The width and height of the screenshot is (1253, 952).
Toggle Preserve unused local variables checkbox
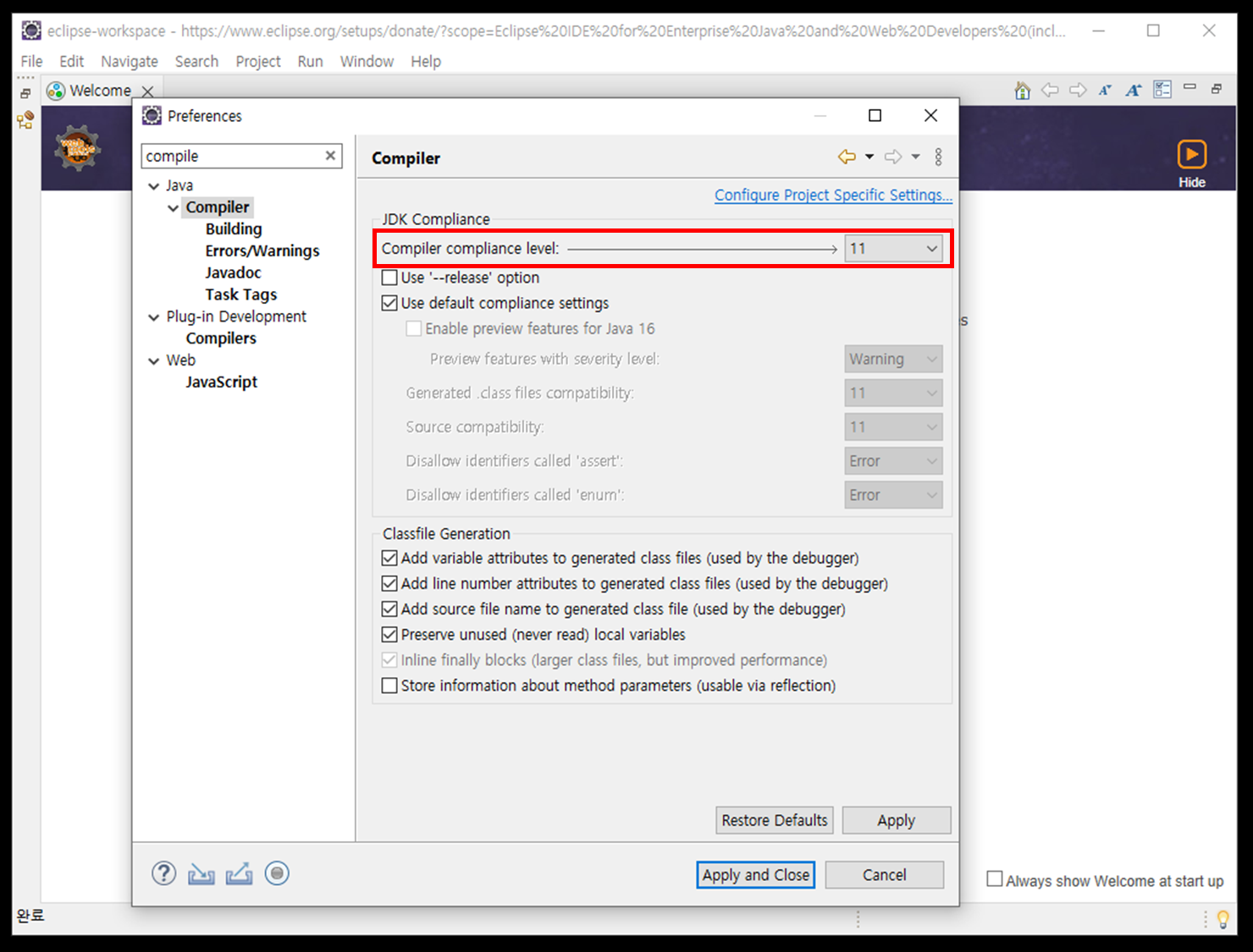[389, 634]
